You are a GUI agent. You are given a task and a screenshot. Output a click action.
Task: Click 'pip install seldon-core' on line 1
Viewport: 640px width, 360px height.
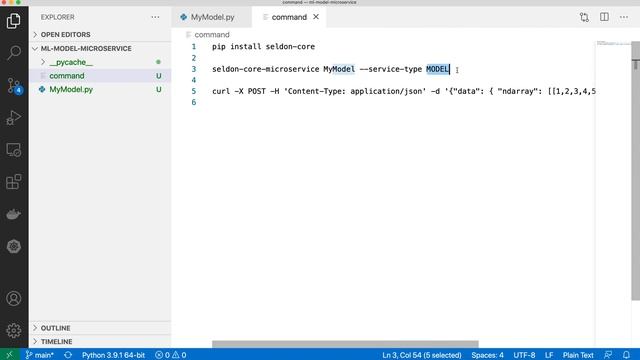tap(263, 47)
